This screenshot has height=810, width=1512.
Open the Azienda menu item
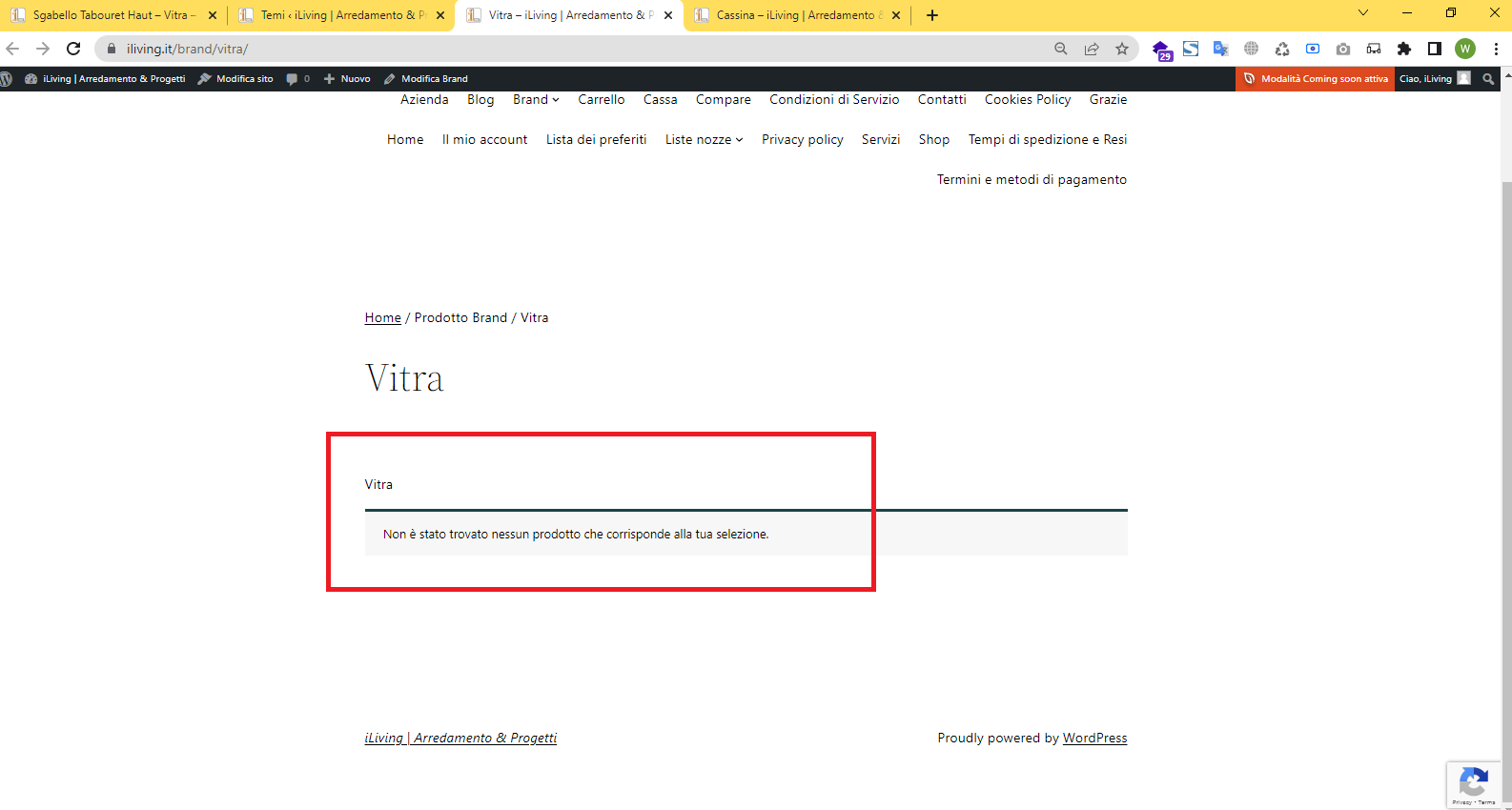(424, 99)
